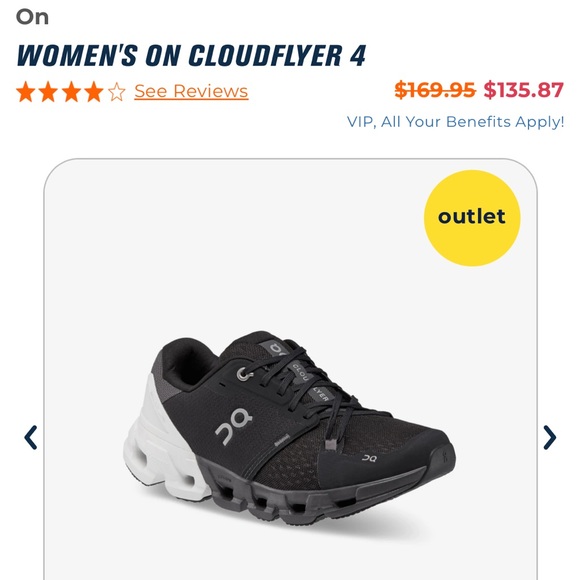Open the See Reviews link
The height and width of the screenshot is (580, 580).
tap(191, 91)
